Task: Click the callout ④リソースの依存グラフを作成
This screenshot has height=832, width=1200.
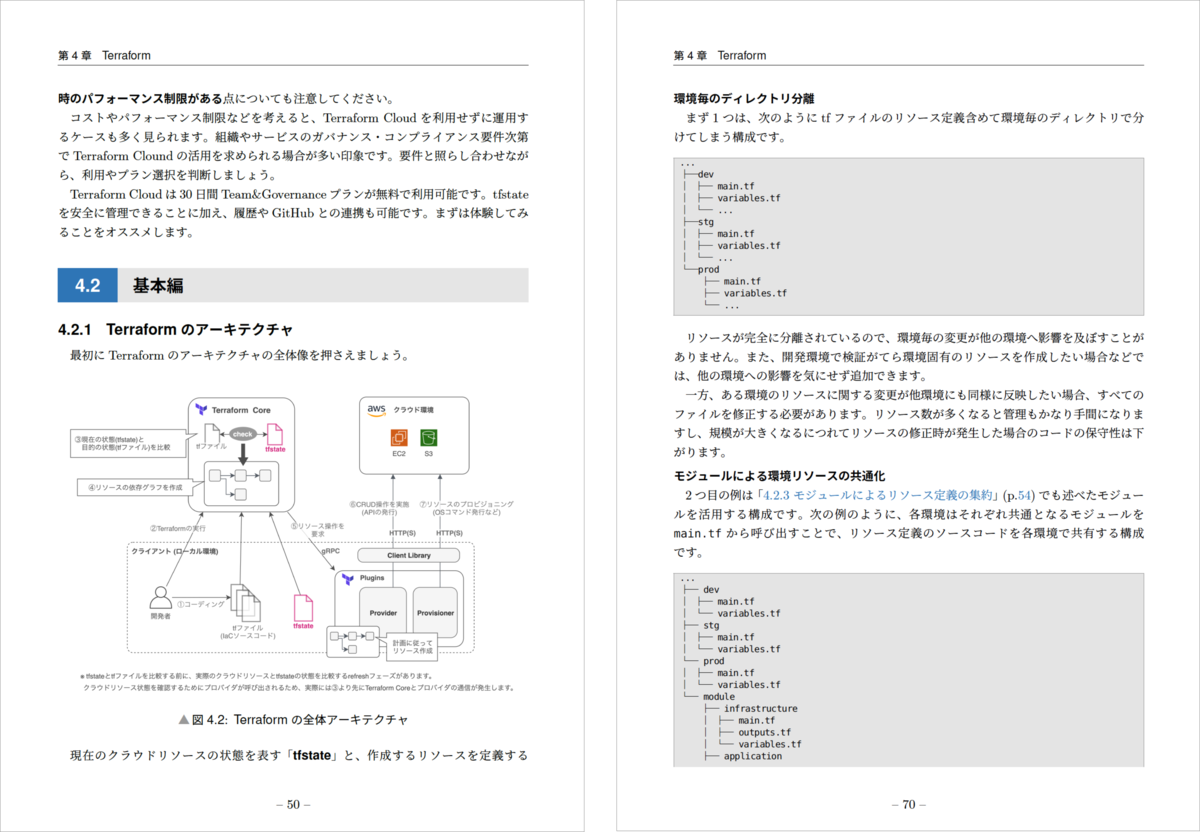Action: [x=138, y=487]
